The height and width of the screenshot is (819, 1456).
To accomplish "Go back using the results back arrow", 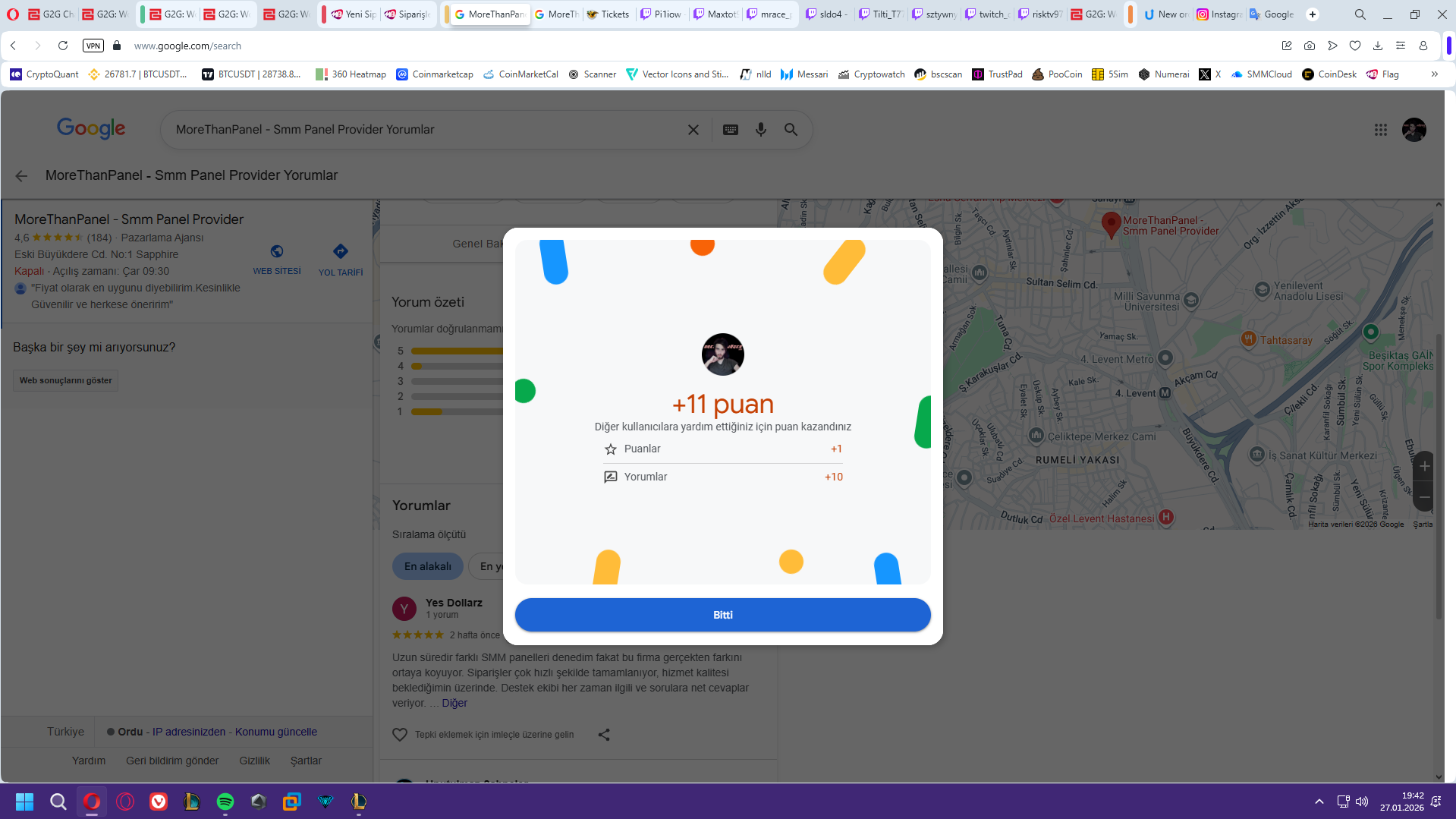I will click(21, 176).
